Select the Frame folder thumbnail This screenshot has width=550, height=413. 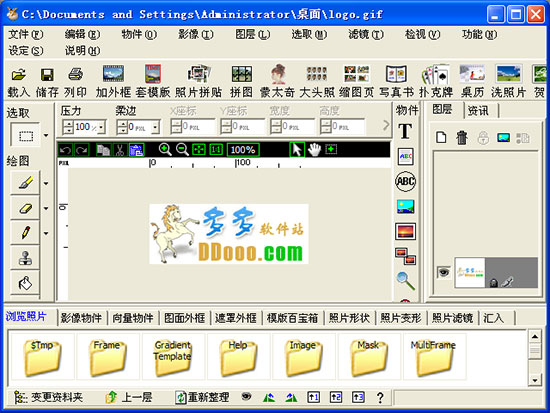(107, 357)
